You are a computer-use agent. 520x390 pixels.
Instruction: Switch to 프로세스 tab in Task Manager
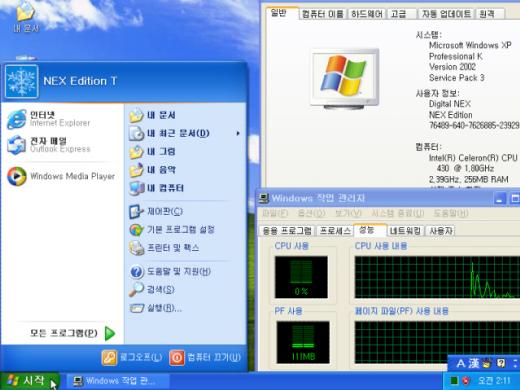[x=335, y=231]
